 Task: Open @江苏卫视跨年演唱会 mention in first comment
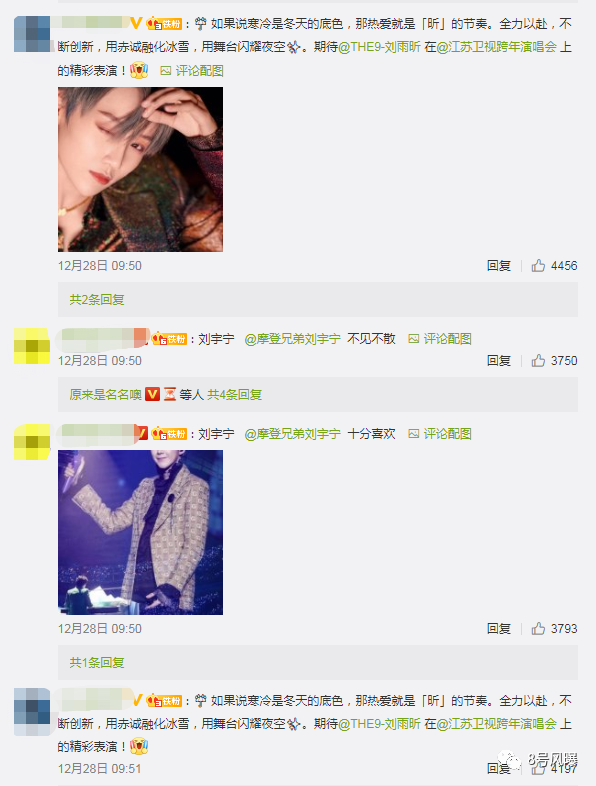(497, 47)
